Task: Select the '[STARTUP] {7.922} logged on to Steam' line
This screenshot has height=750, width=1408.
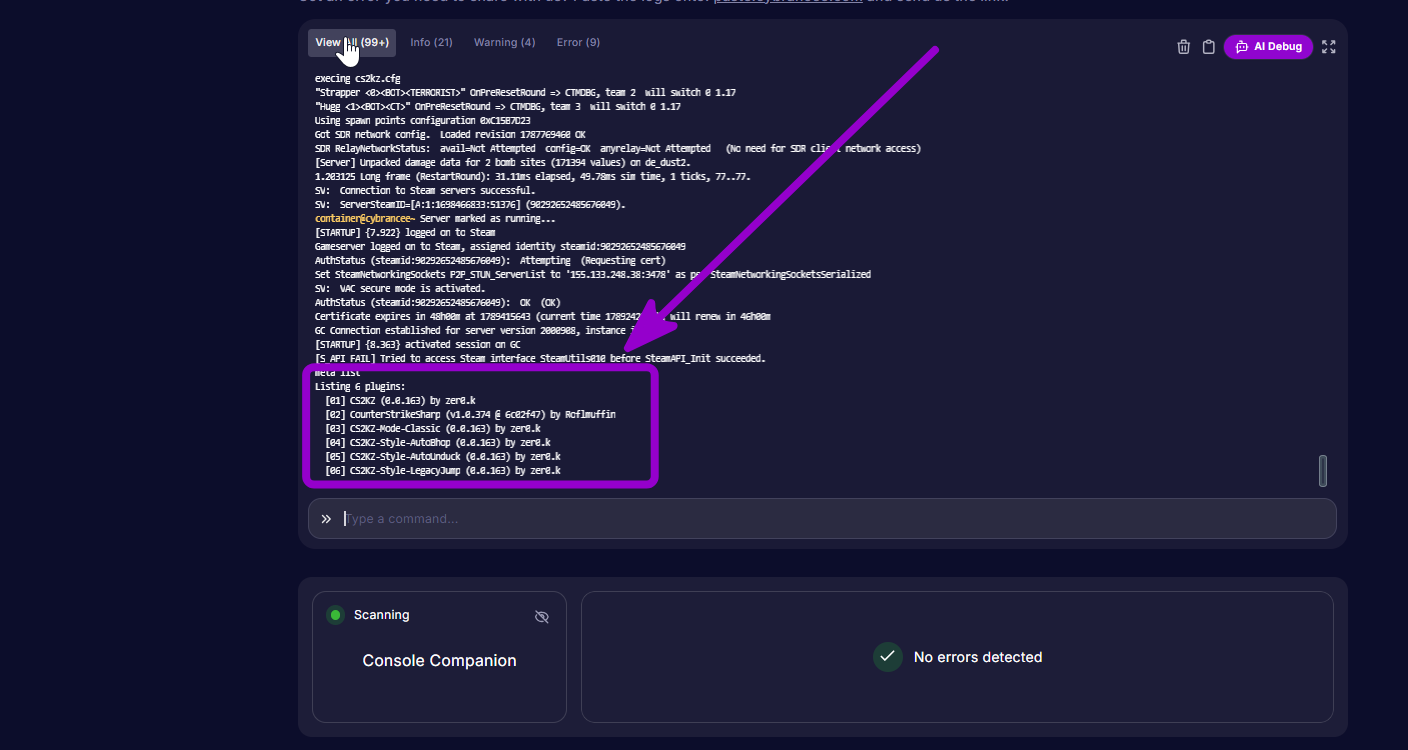Action: point(405,232)
